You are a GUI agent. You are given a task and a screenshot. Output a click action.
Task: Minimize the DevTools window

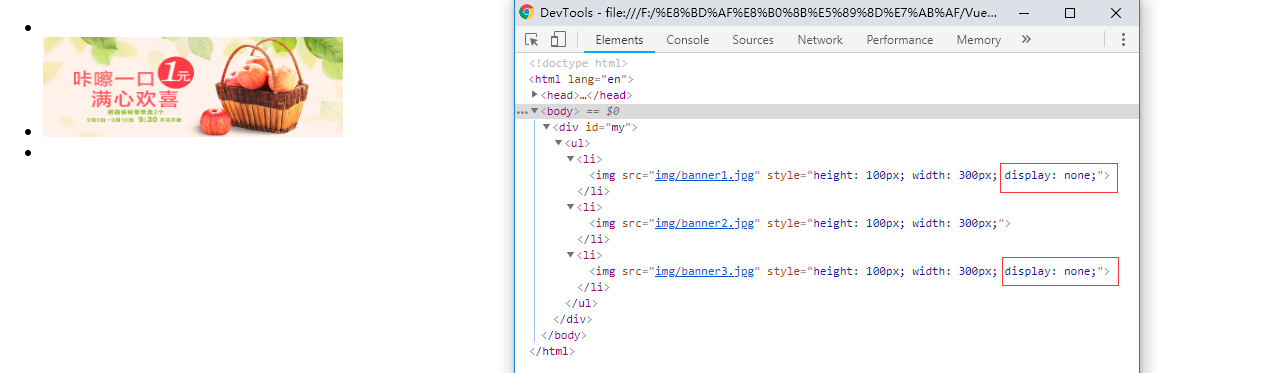coord(1023,13)
